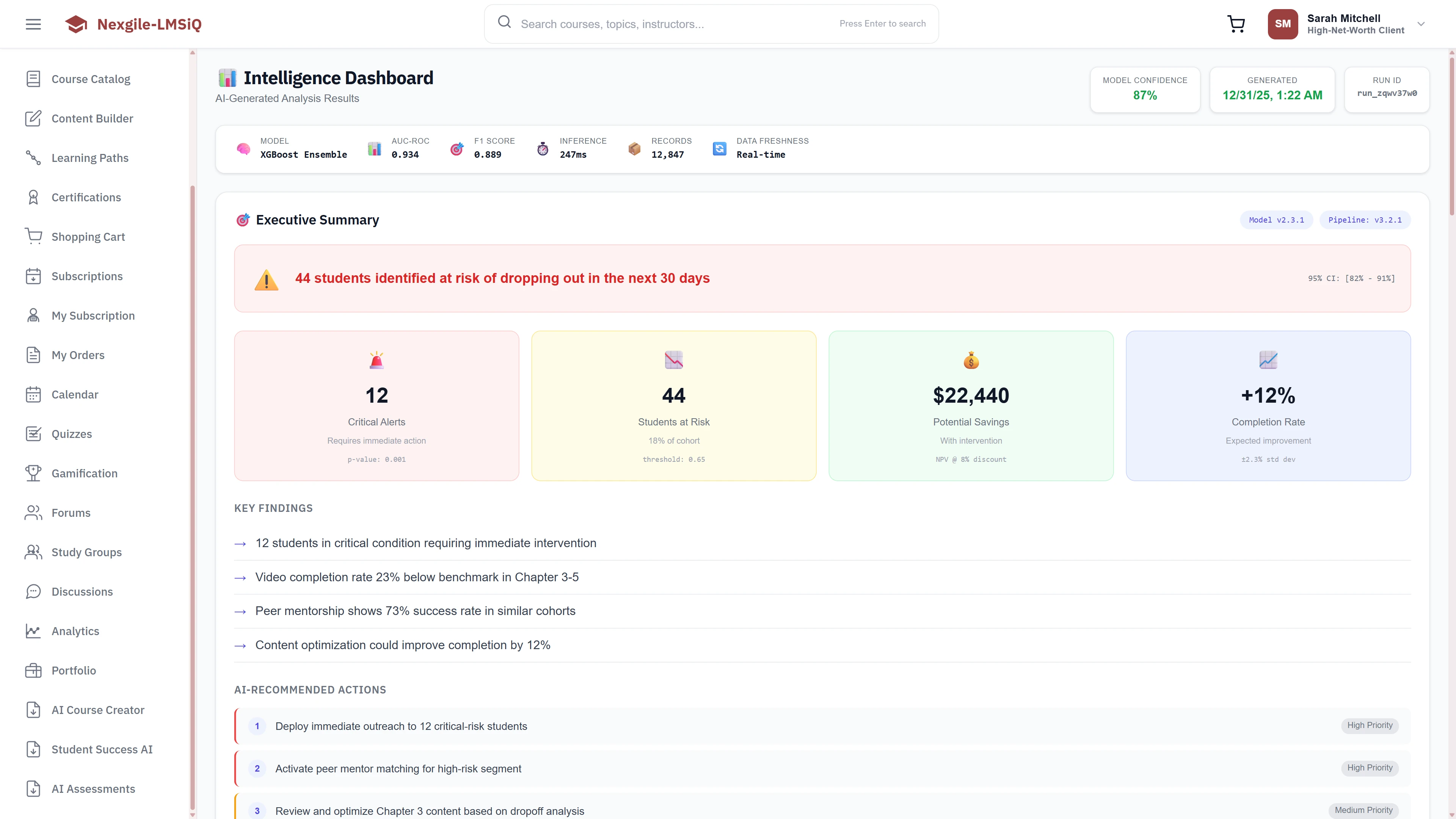Select the AI Course Creator icon

click(33, 710)
